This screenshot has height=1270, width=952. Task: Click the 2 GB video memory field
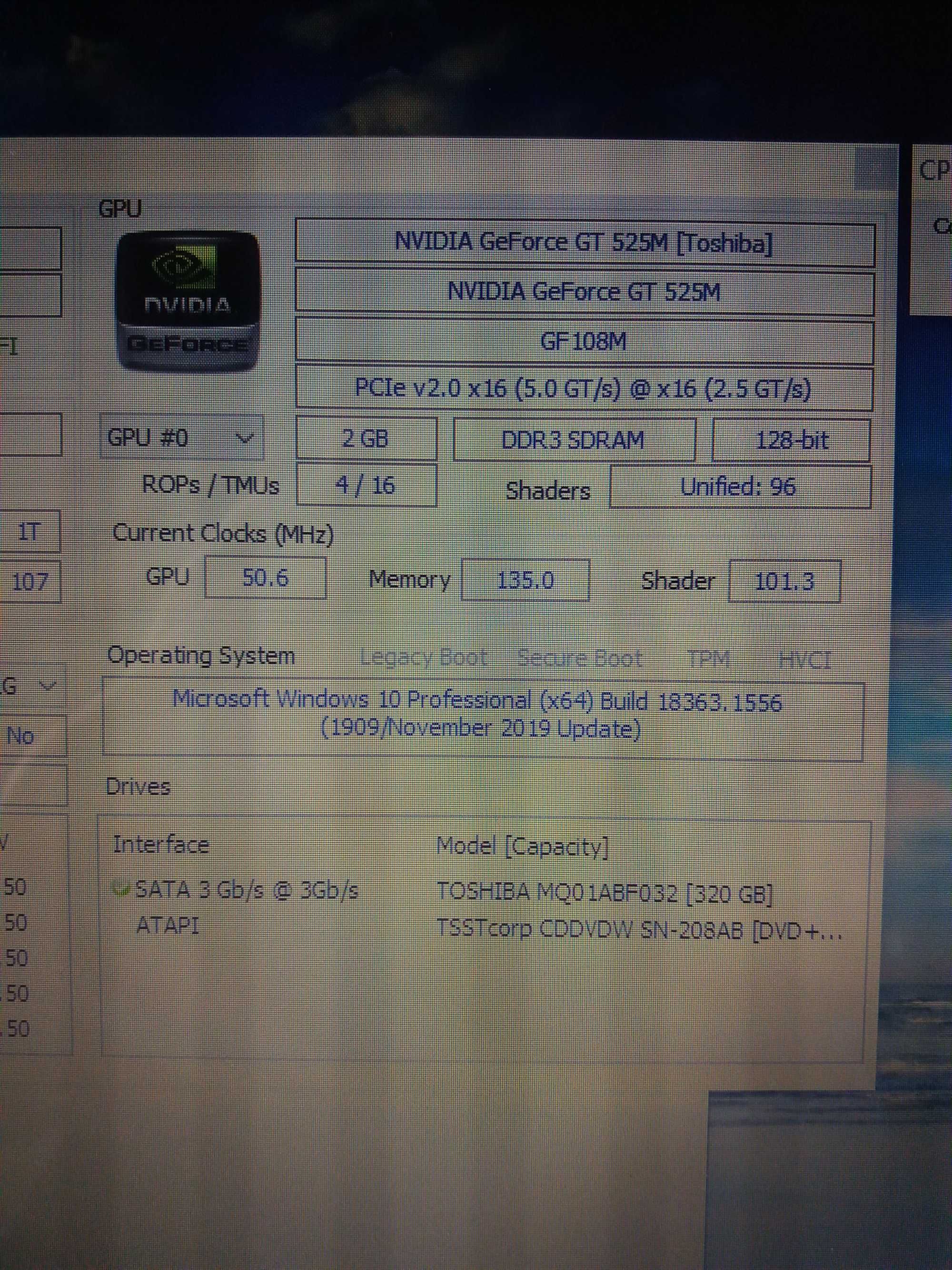tap(366, 439)
